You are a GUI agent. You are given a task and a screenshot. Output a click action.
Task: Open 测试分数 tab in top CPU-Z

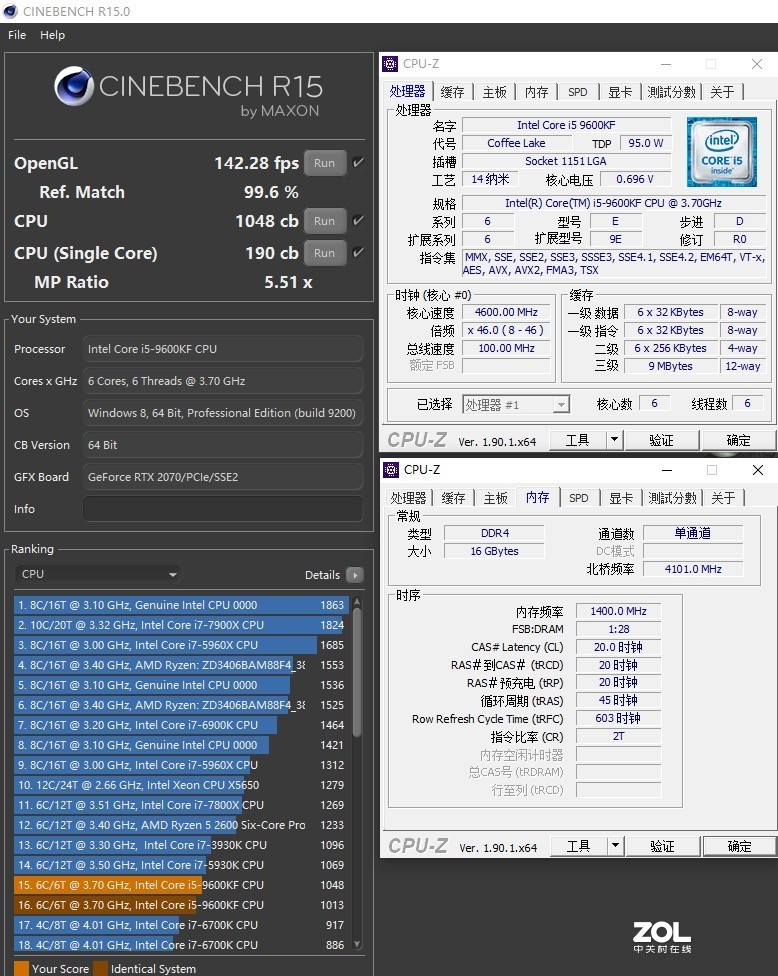(671, 92)
